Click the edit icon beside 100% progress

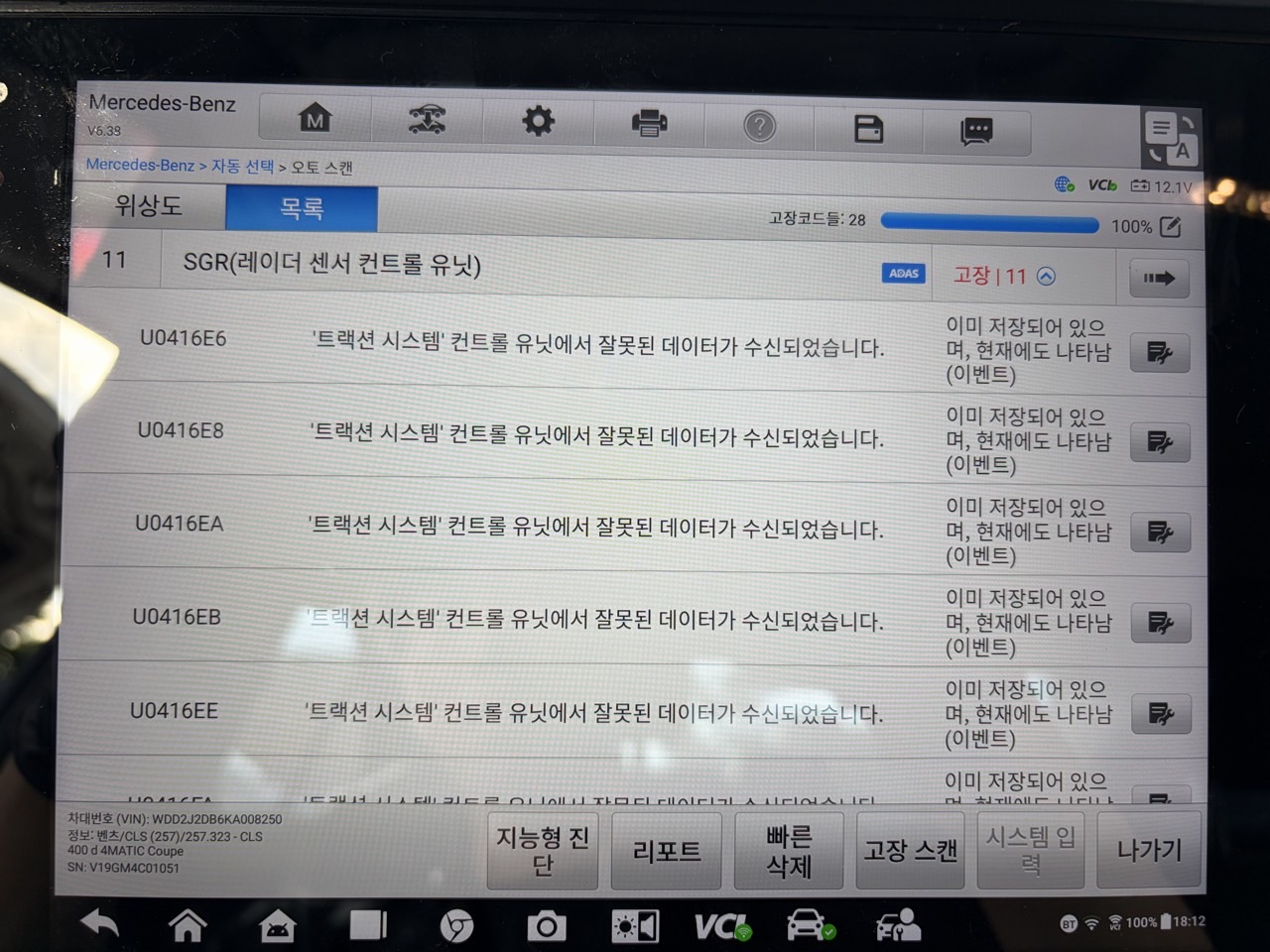(1171, 227)
